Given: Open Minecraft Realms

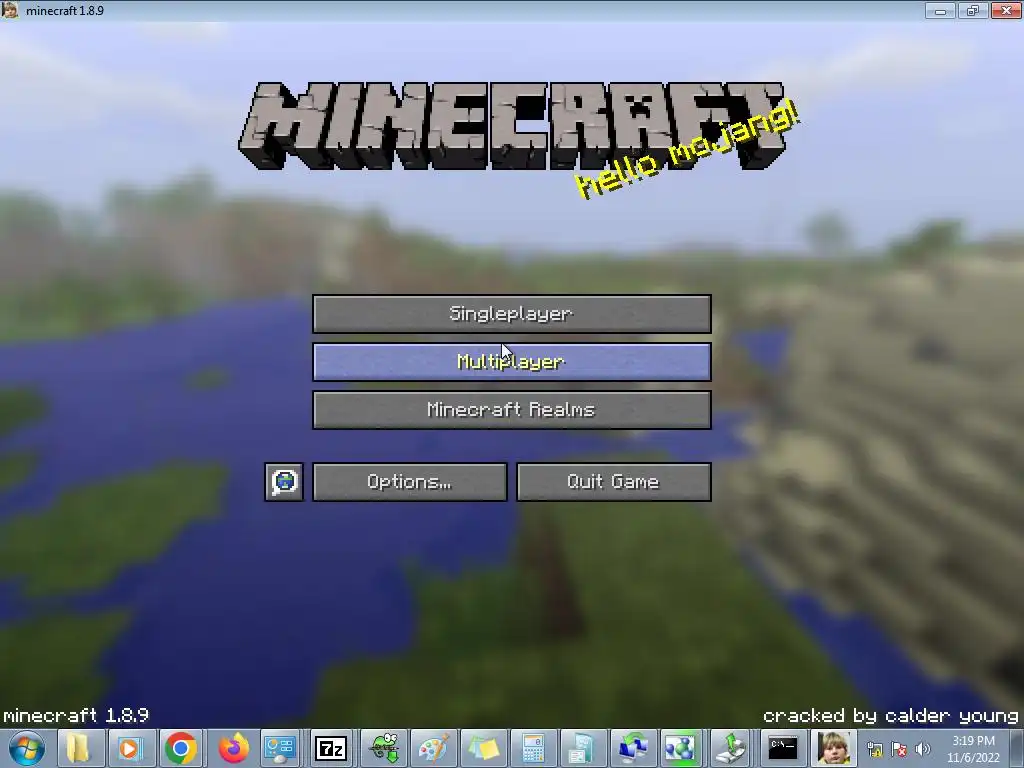Looking at the screenshot, I should [511, 410].
